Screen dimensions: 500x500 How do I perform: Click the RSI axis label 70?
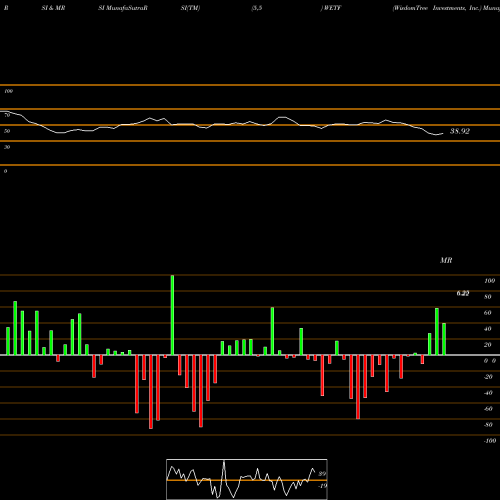tap(7, 115)
